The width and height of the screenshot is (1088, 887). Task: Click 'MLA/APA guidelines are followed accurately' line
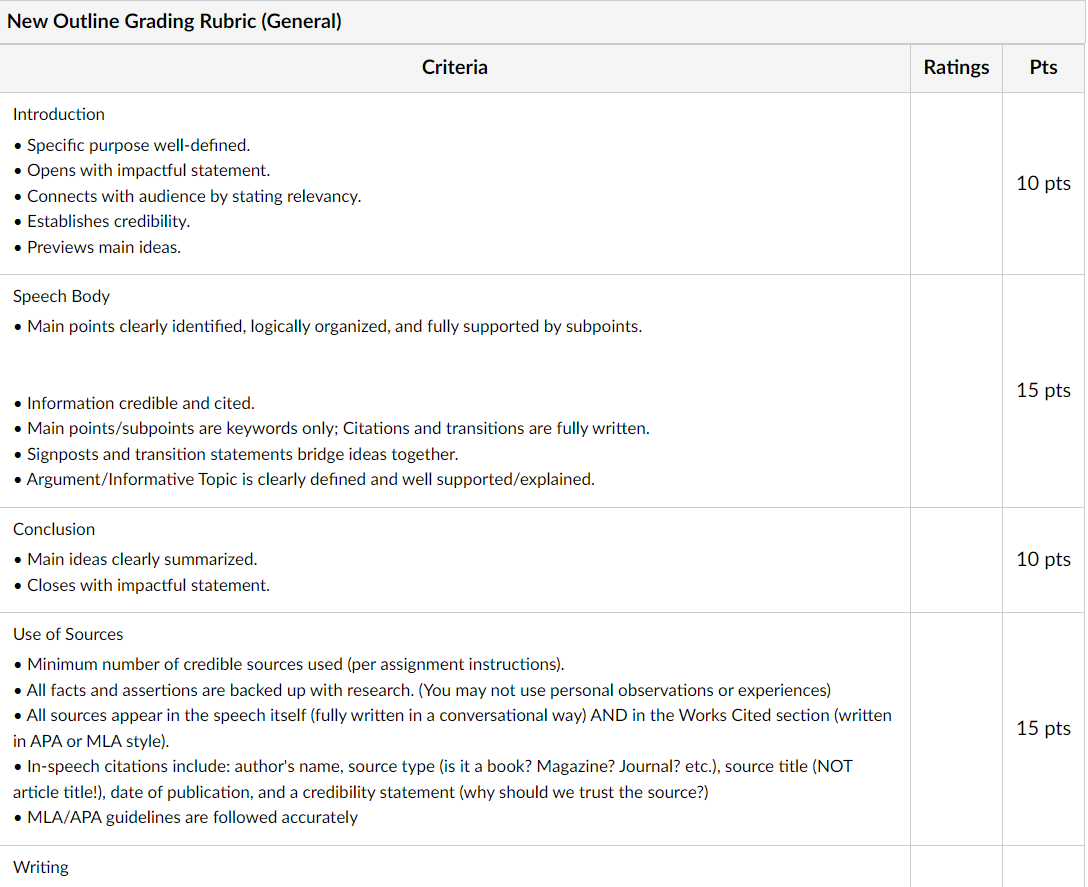[185, 818]
